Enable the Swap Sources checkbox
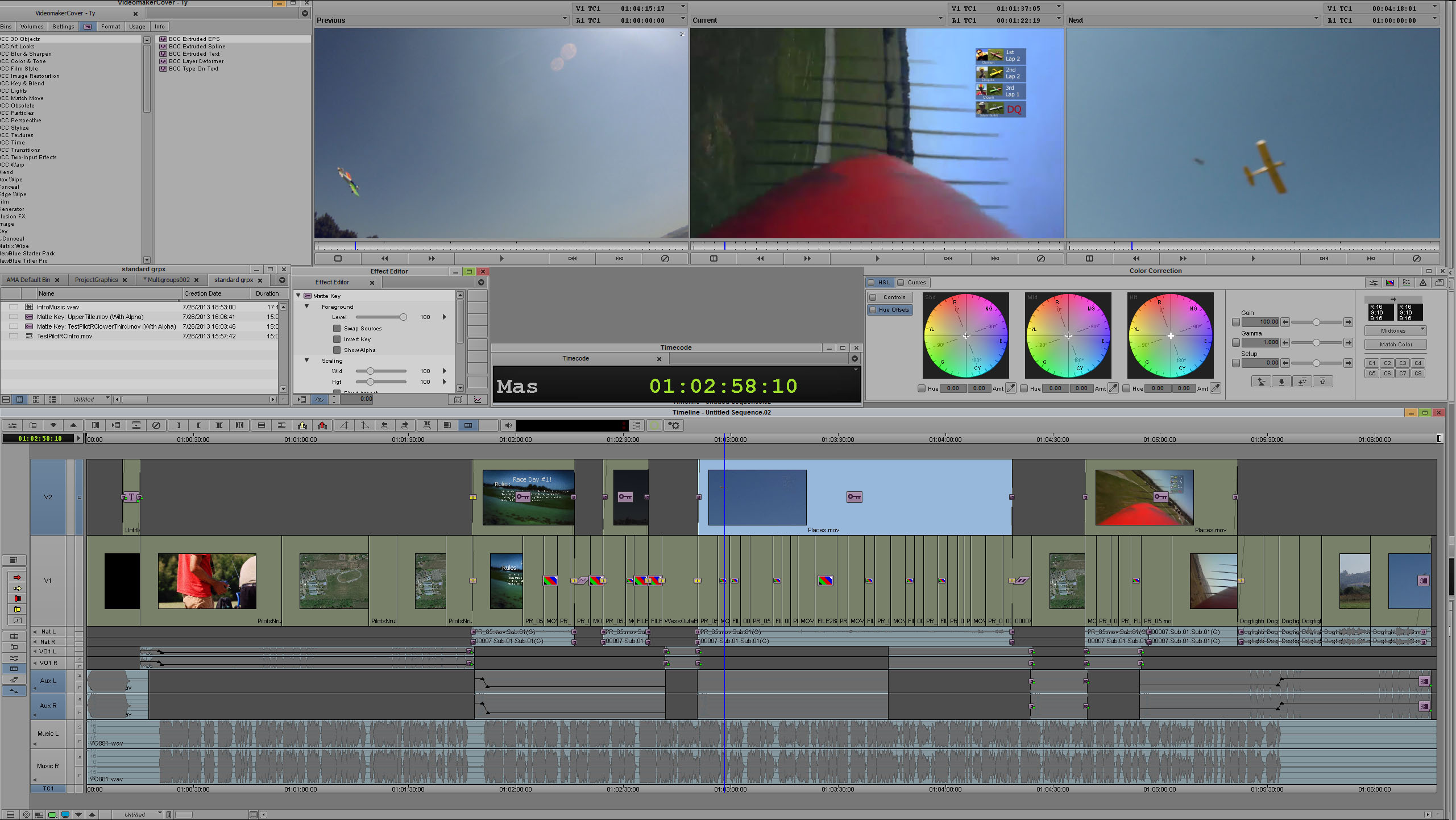1456x820 pixels. (x=337, y=329)
